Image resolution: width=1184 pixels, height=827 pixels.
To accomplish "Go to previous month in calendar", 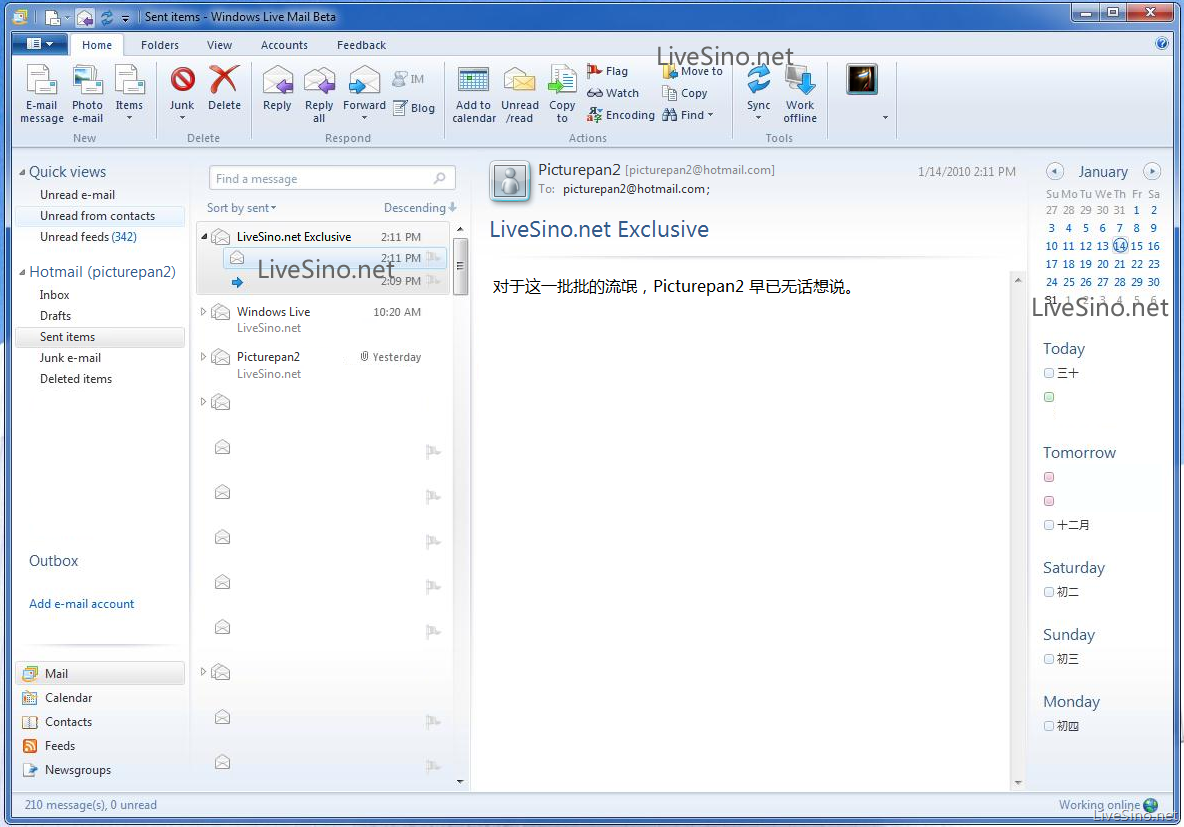I will point(1055,171).
